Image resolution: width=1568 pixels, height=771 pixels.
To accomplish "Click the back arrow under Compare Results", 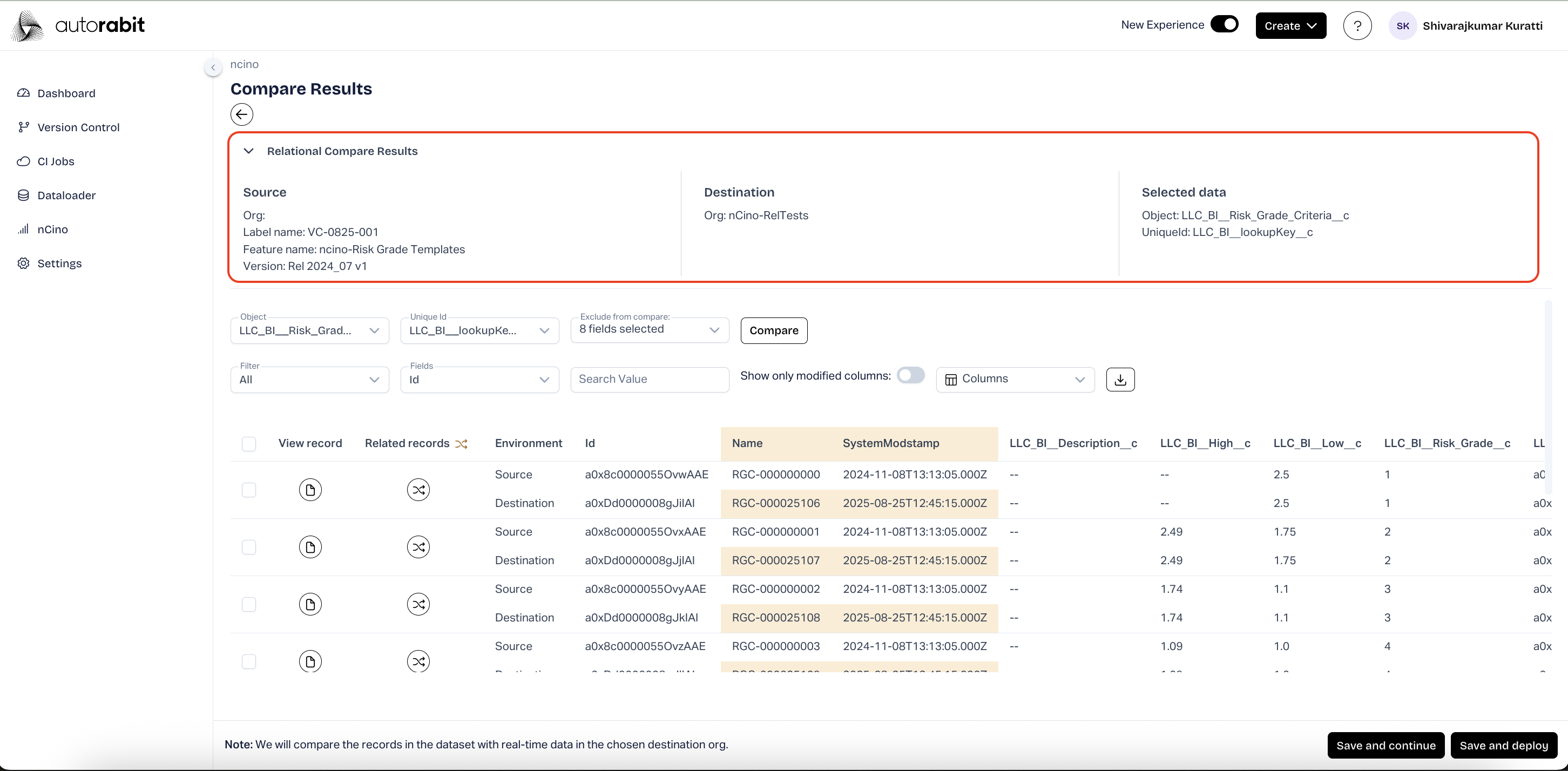I will tap(242, 114).
